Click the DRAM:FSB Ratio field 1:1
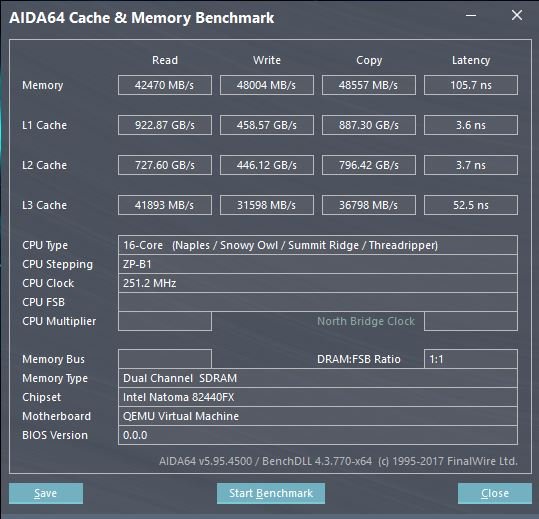 pyautogui.click(x=471, y=359)
